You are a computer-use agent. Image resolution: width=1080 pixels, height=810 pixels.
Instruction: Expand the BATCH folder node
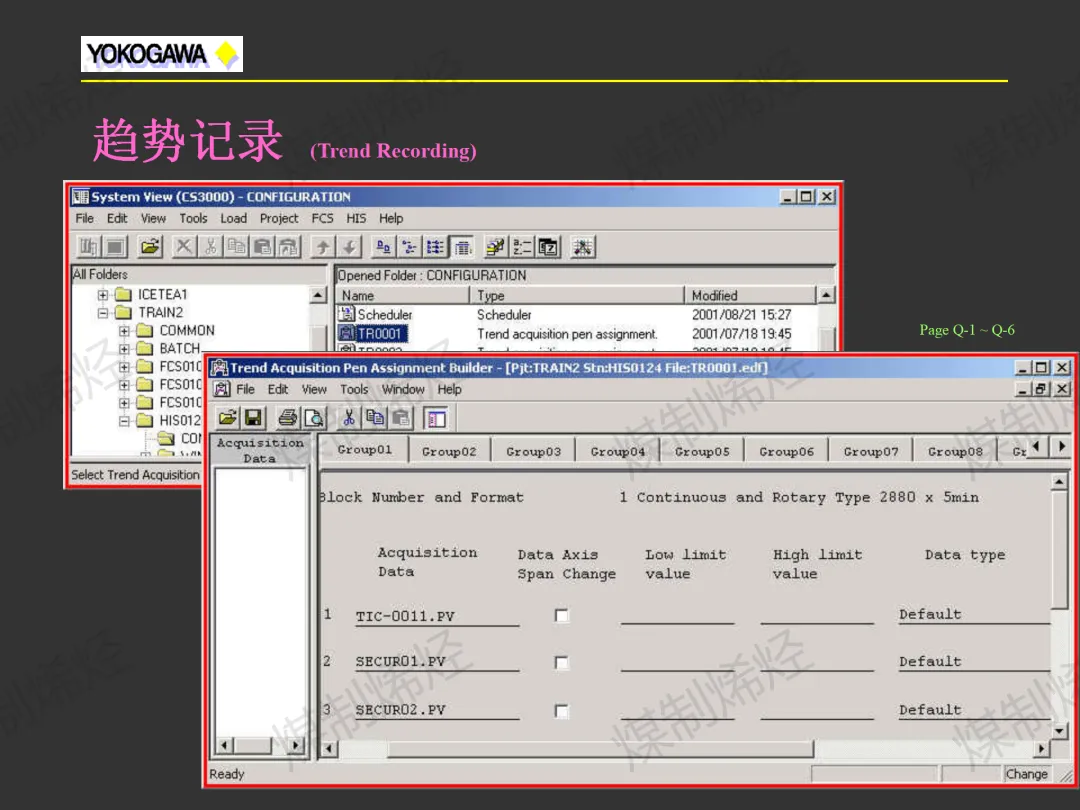(x=124, y=349)
